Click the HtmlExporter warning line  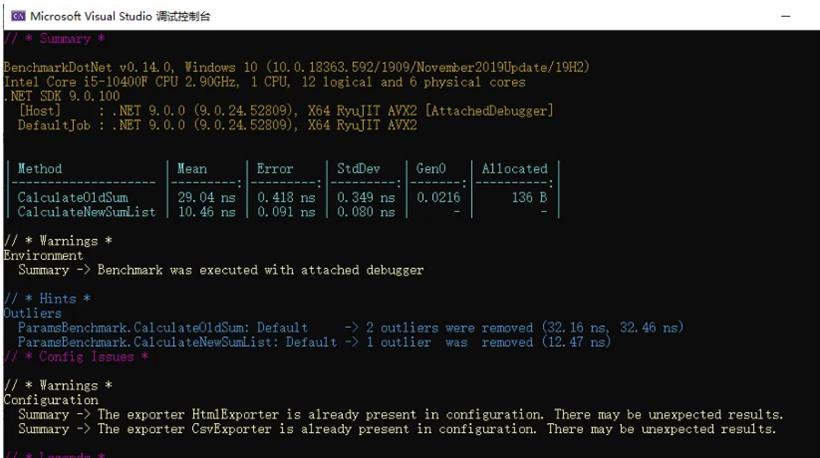click(401, 415)
